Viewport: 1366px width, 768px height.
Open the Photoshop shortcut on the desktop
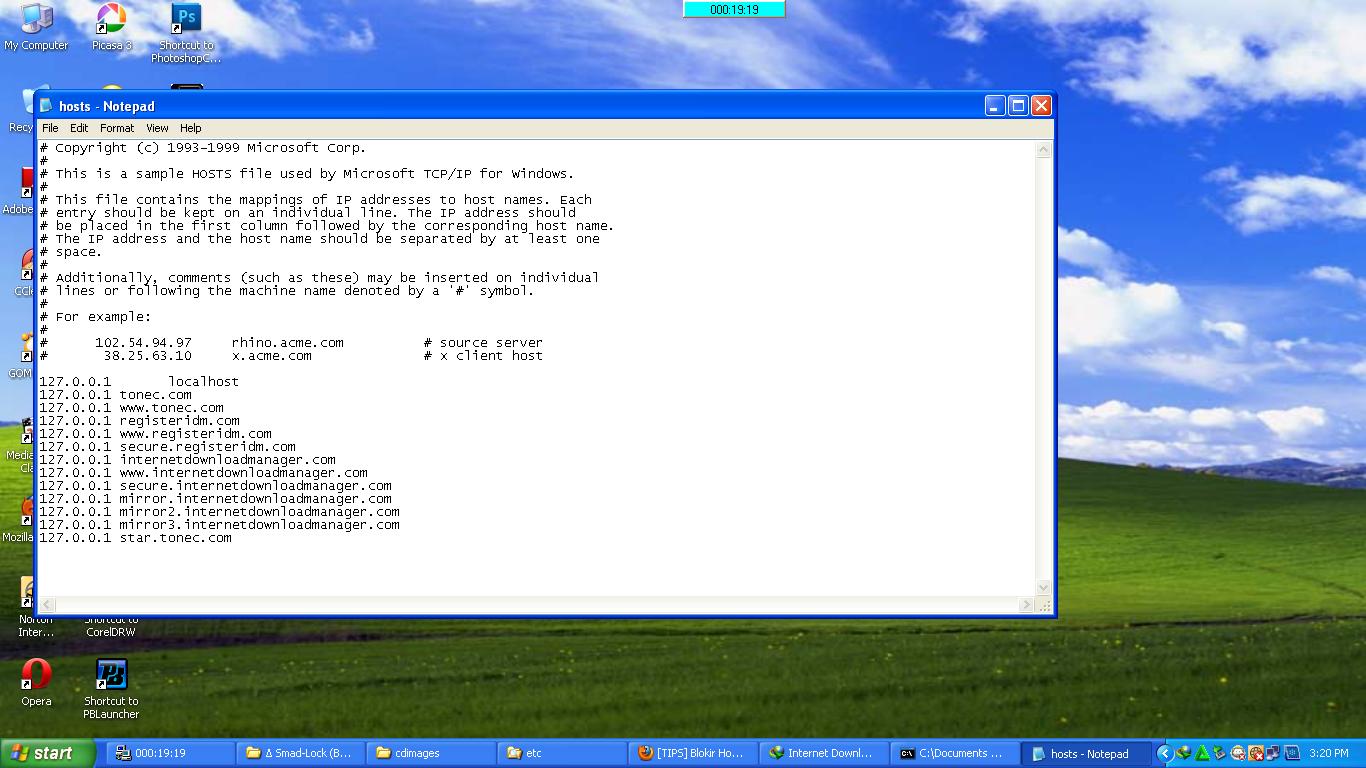[x=186, y=33]
